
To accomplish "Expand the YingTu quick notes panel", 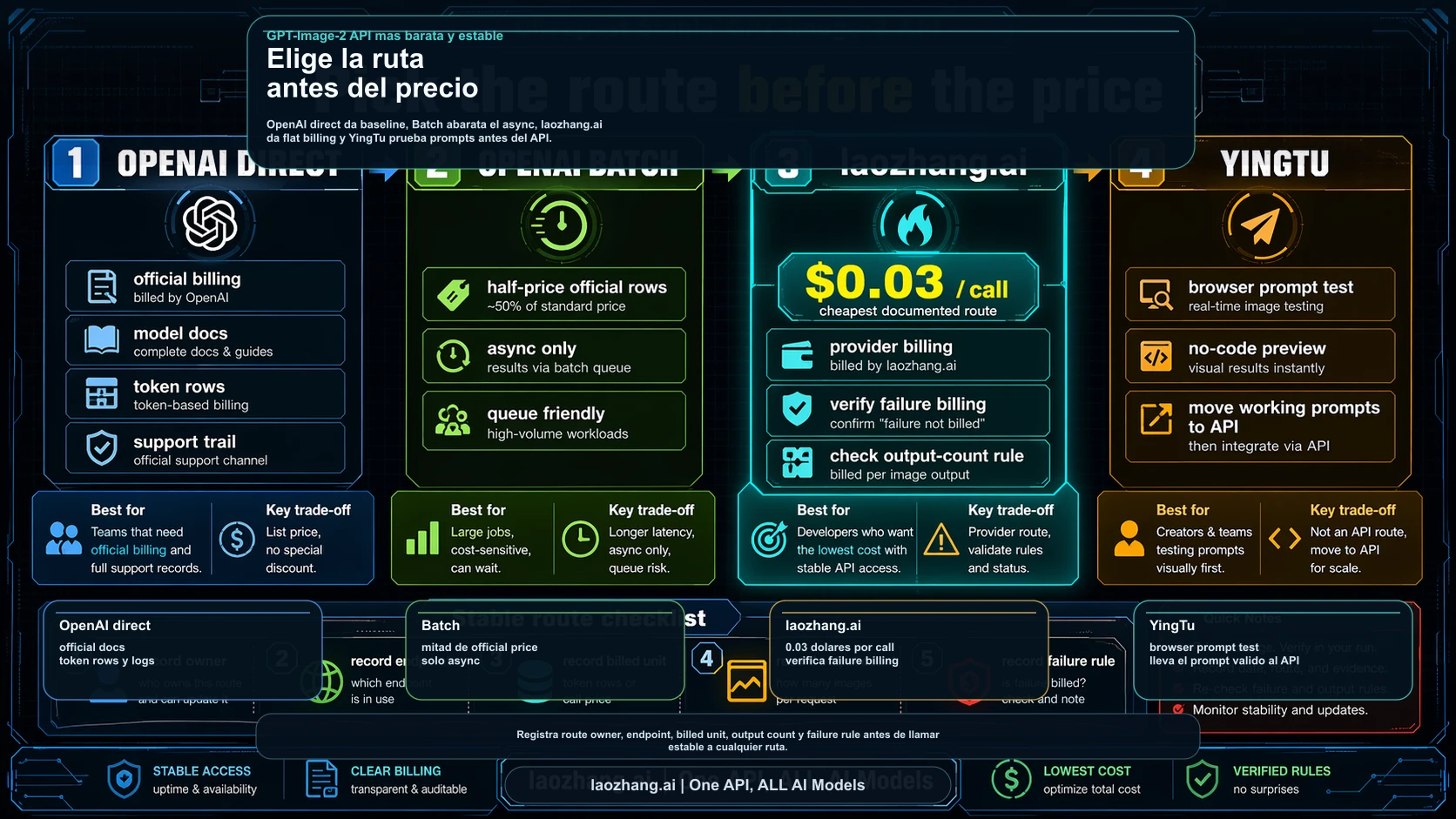I will click(x=1273, y=650).
